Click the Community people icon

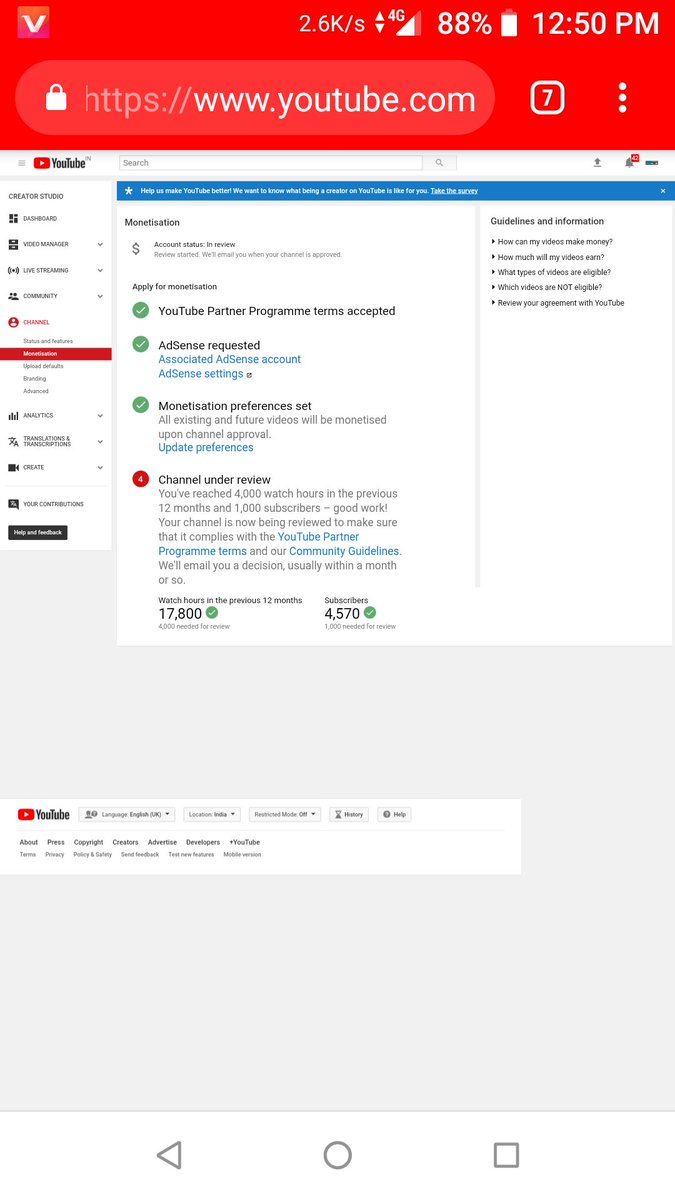pos(14,296)
